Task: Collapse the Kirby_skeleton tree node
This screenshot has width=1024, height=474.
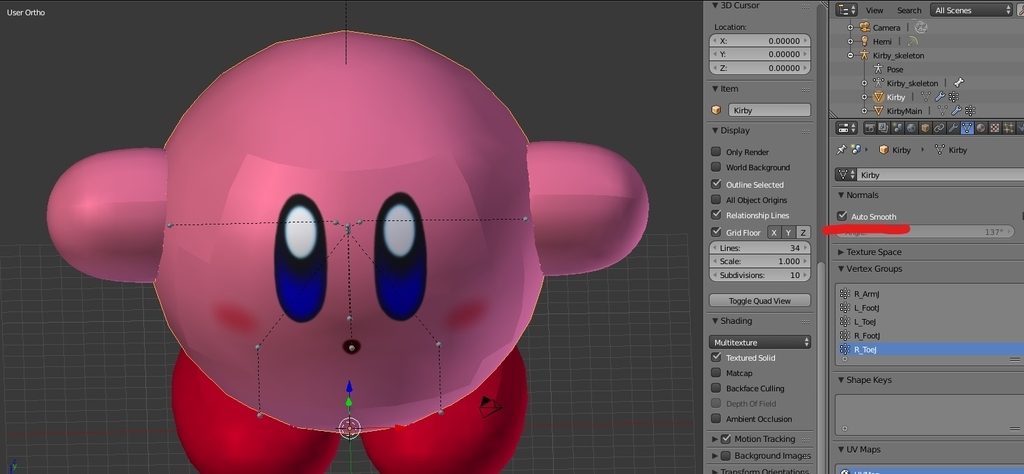Action: click(x=850, y=55)
